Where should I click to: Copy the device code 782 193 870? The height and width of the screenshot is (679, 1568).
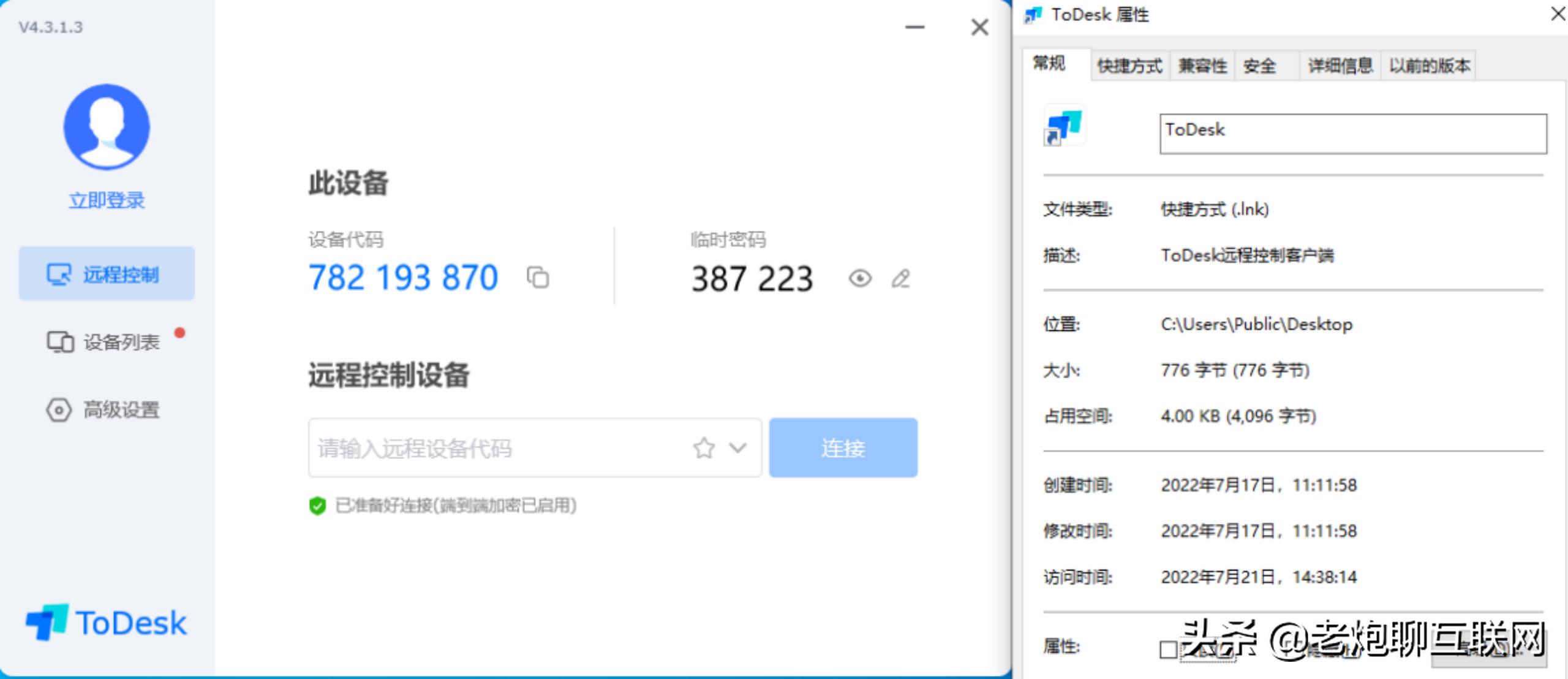pos(538,278)
